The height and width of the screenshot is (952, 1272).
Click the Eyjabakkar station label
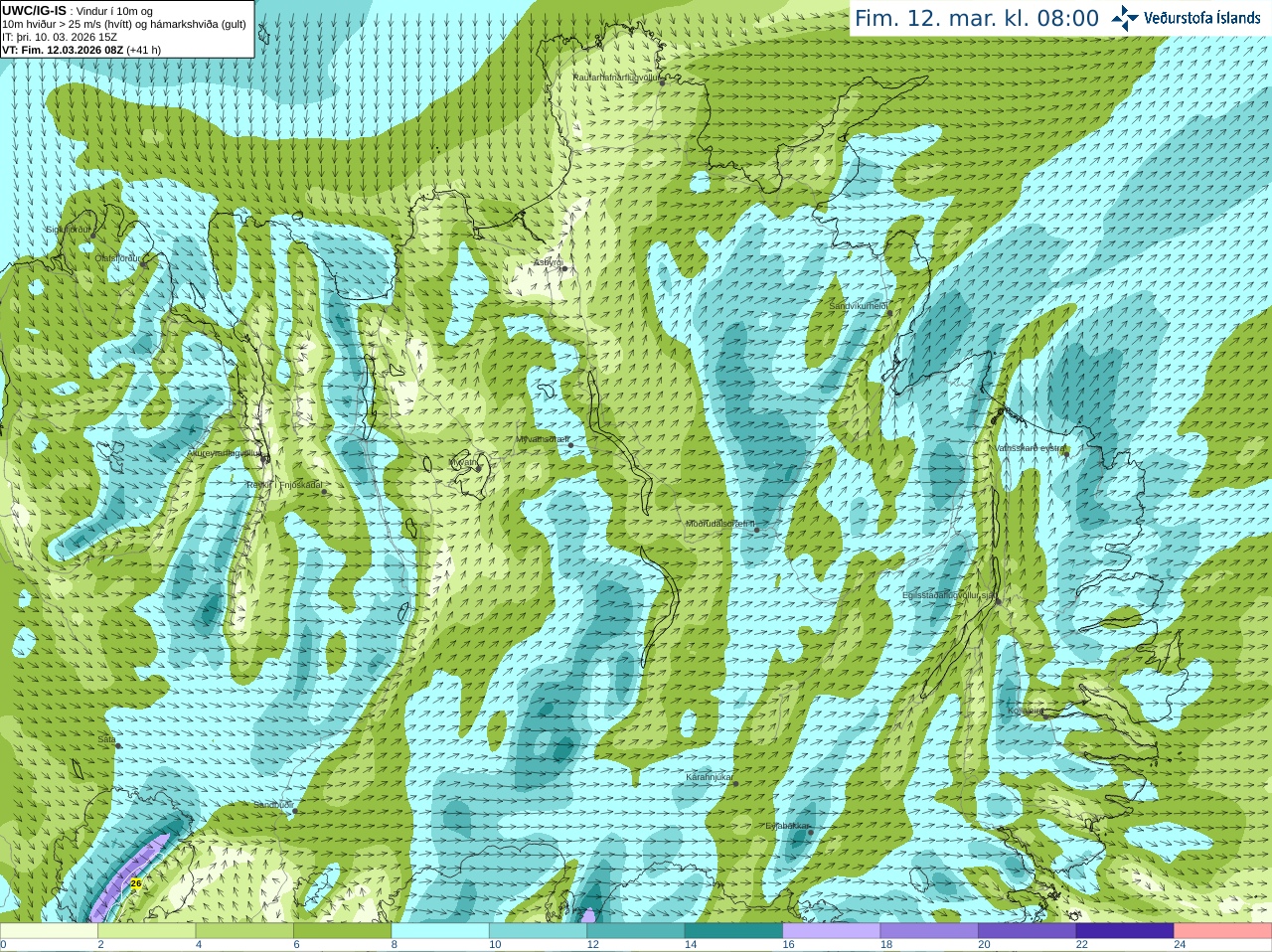tap(788, 826)
